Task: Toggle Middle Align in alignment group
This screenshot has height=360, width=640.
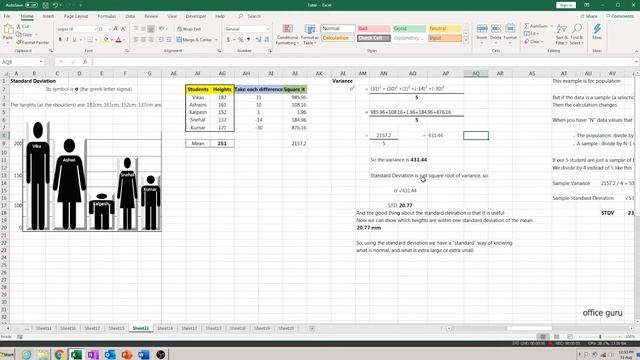Action: tap(143, 29)
